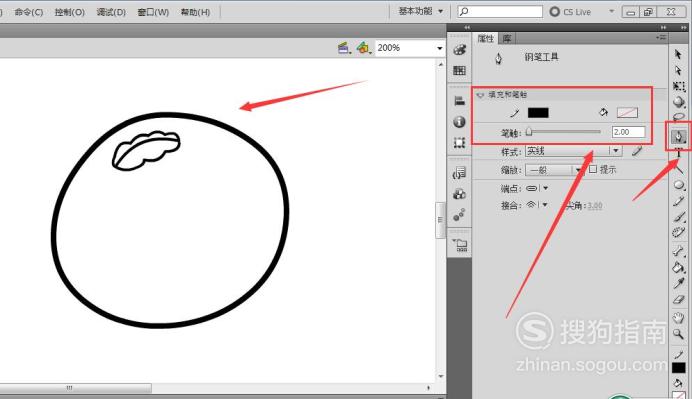Image resolution: width=692 pixels, height=399 pixels.
Task: Switch to the 库 library tab
Action: click(x=507, y=38)
